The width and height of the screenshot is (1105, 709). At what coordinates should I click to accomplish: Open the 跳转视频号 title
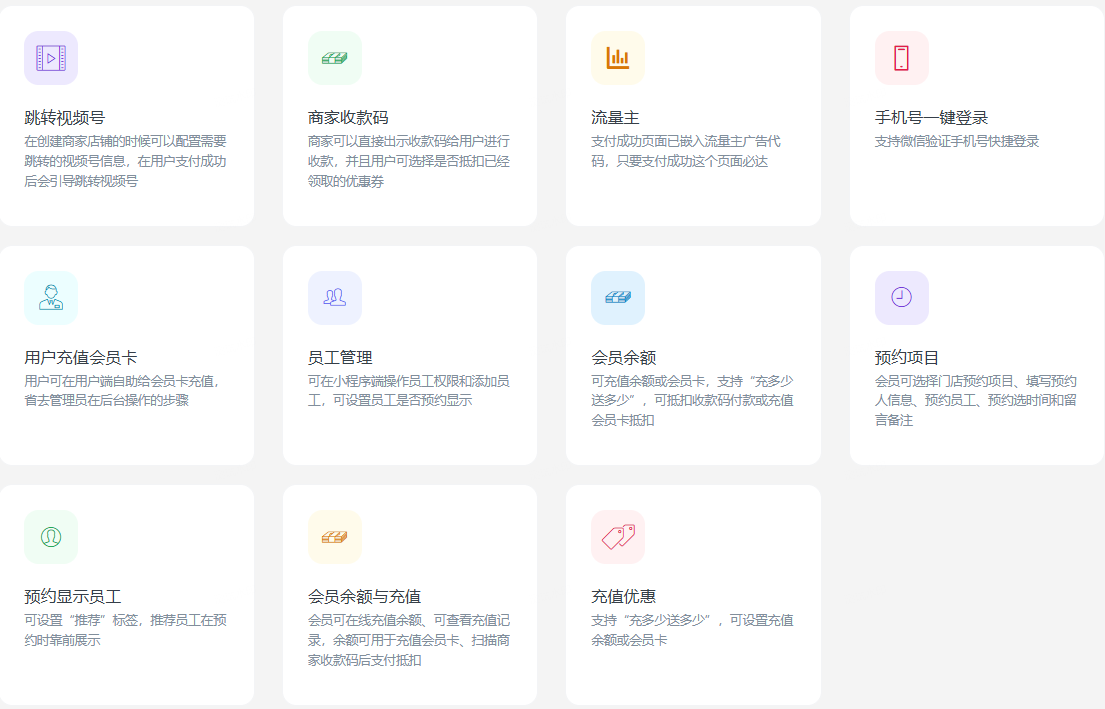65,118
